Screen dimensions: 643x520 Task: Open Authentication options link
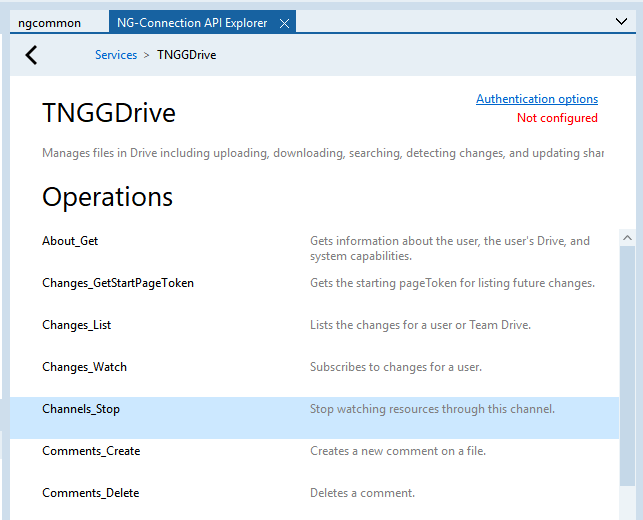pyautogui.click(x=536, y=99)
